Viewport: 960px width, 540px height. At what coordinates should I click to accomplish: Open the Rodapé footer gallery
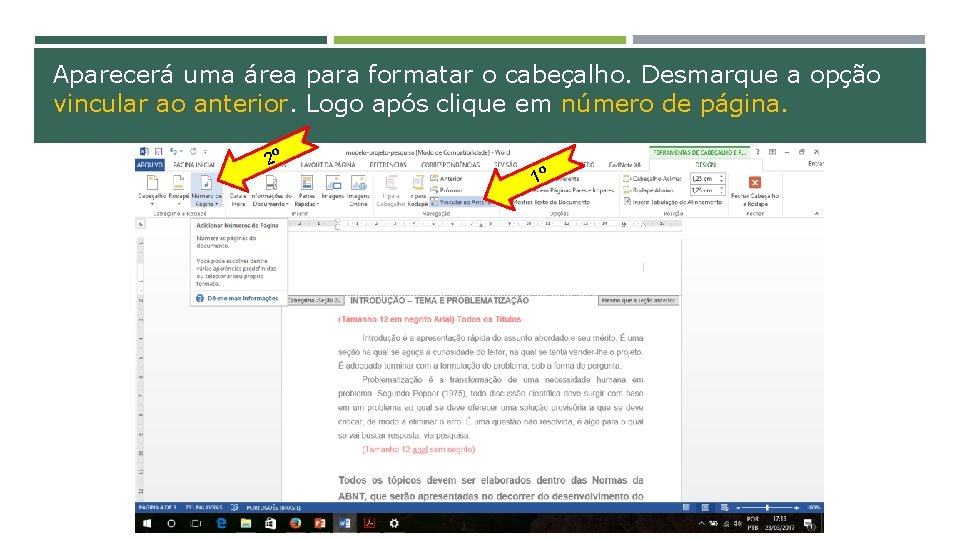point(179,189)
